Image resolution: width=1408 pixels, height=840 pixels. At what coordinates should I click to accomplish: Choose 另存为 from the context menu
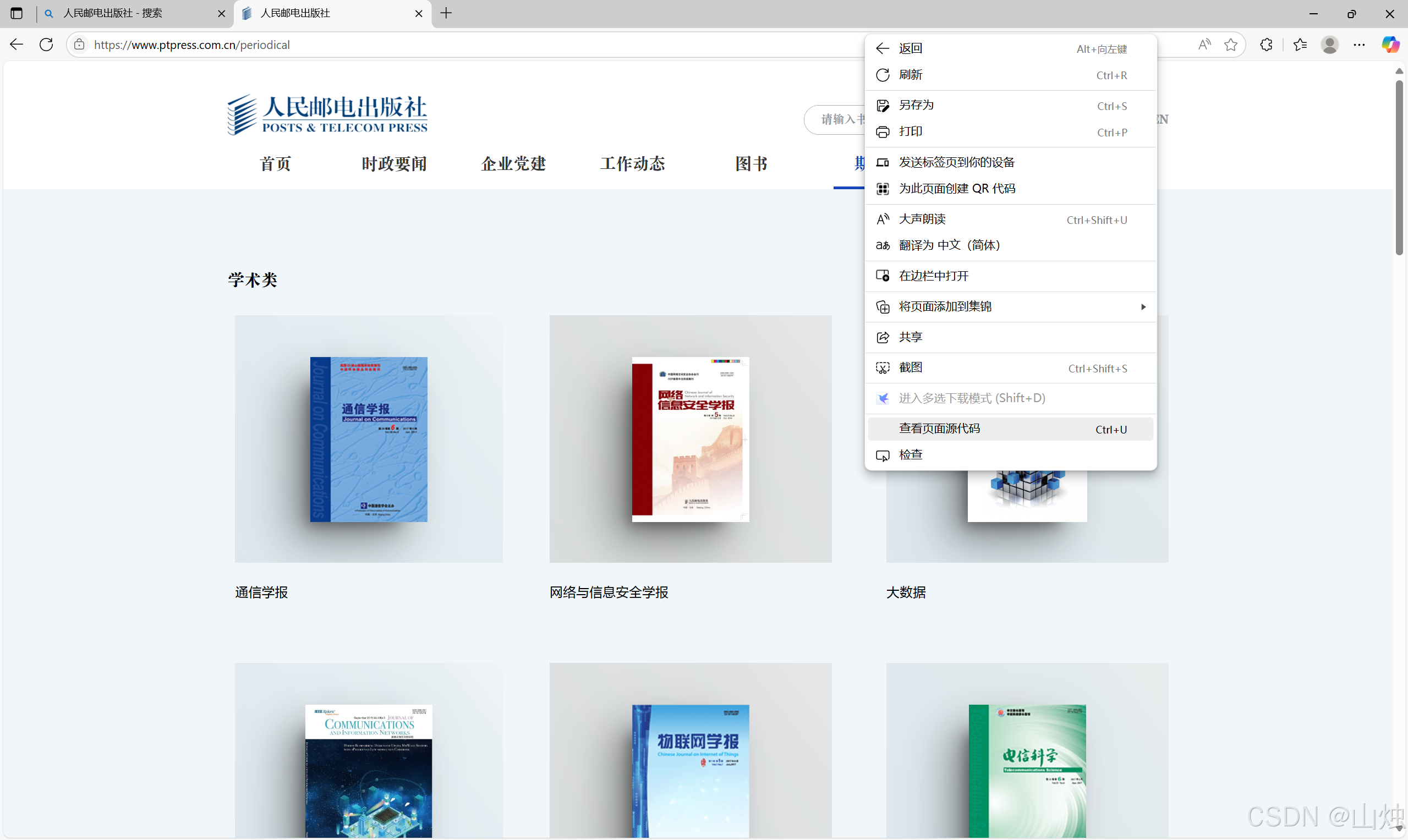point(1011,105)
